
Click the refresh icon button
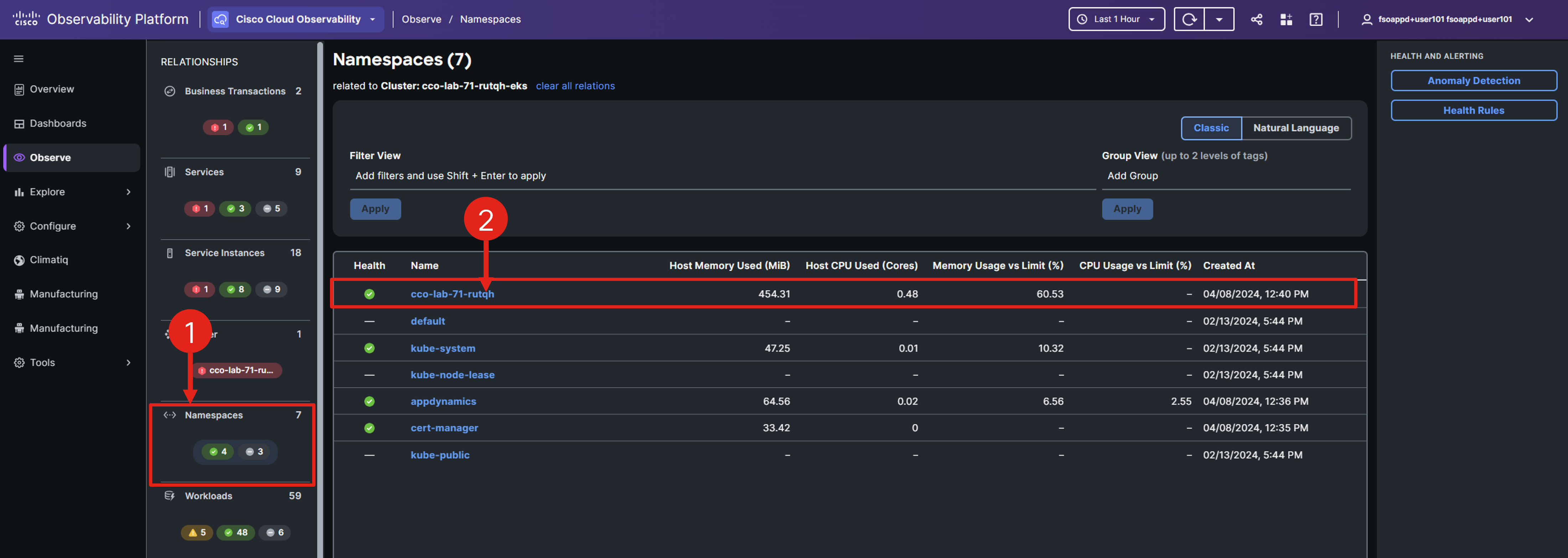click(1189, 20)
